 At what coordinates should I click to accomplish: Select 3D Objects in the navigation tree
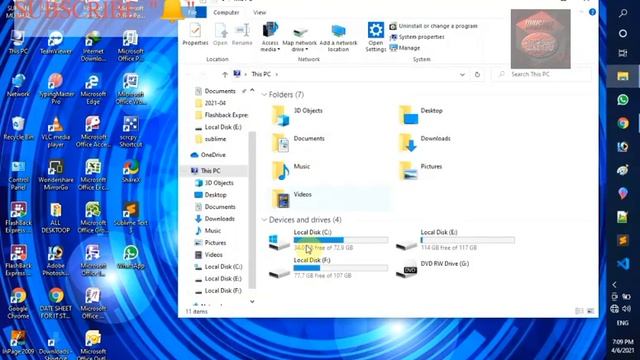[x=215, y=183]
